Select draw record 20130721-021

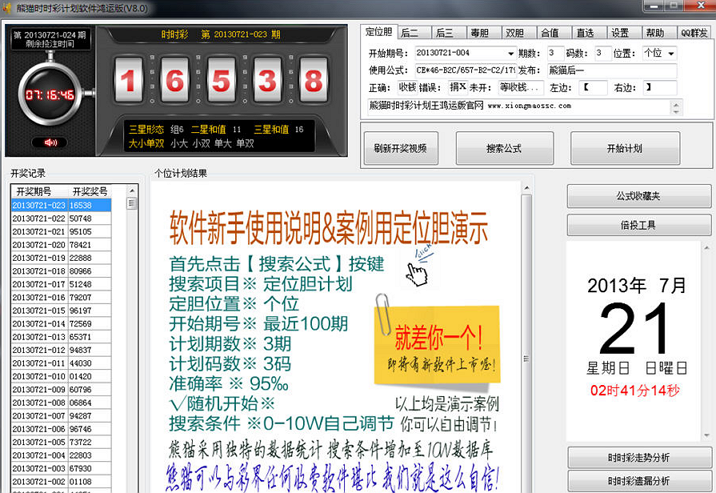tap(61, 232)
